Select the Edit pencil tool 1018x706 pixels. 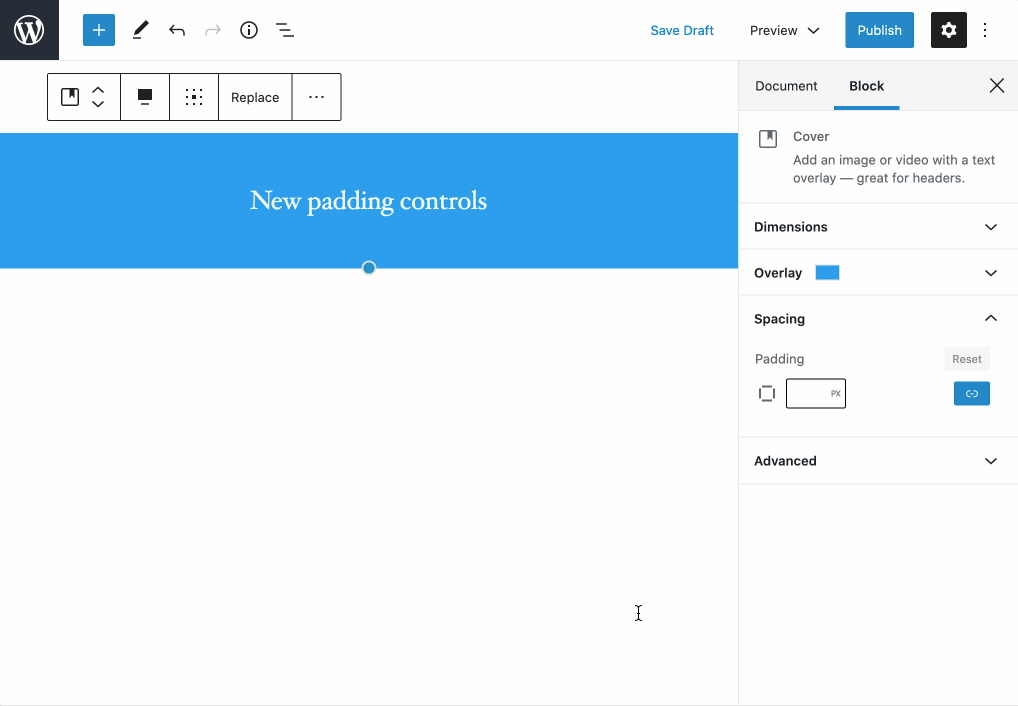pos(140,30)
